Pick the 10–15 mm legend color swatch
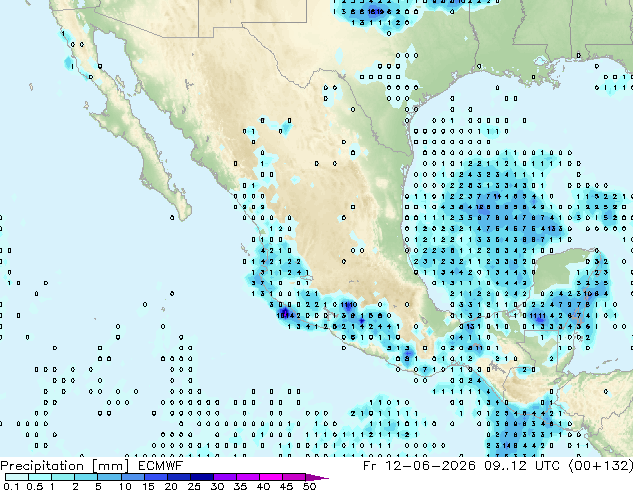The height and width of the screenshot is (490, 634). click(x=132, y=477)
